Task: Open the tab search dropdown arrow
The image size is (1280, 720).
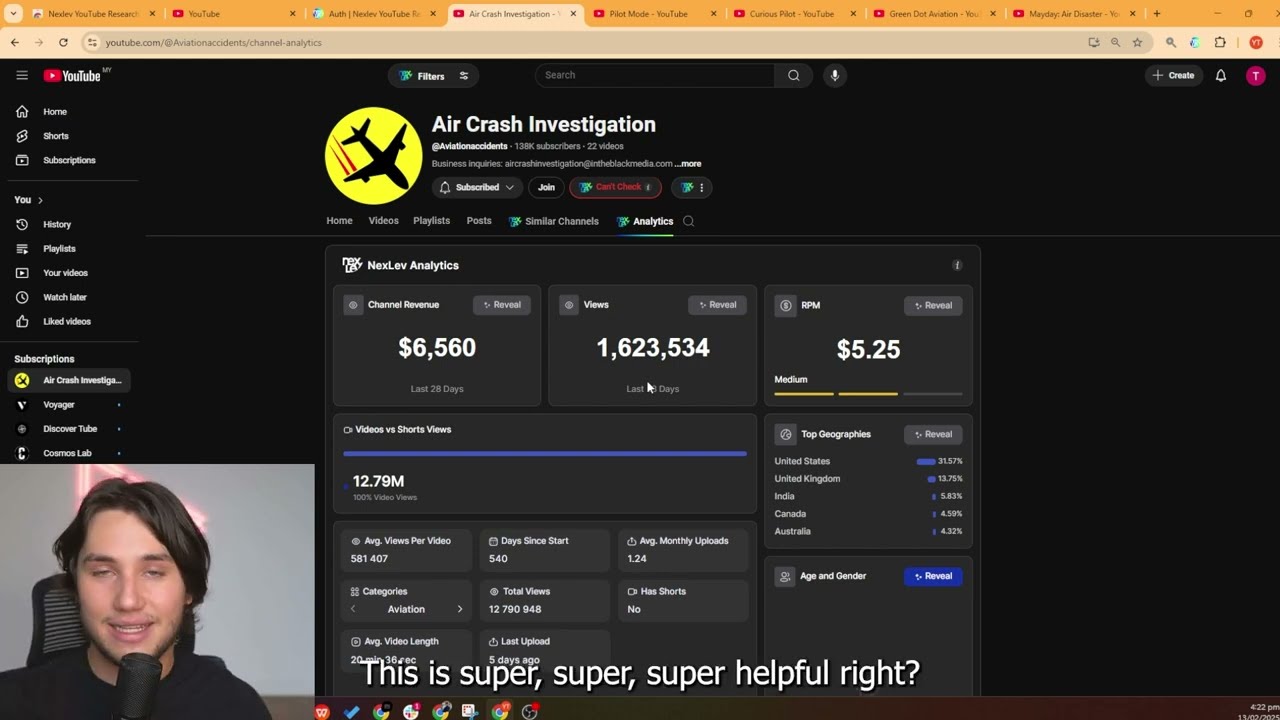Action: pyautogui.click(x=13, y=14)
